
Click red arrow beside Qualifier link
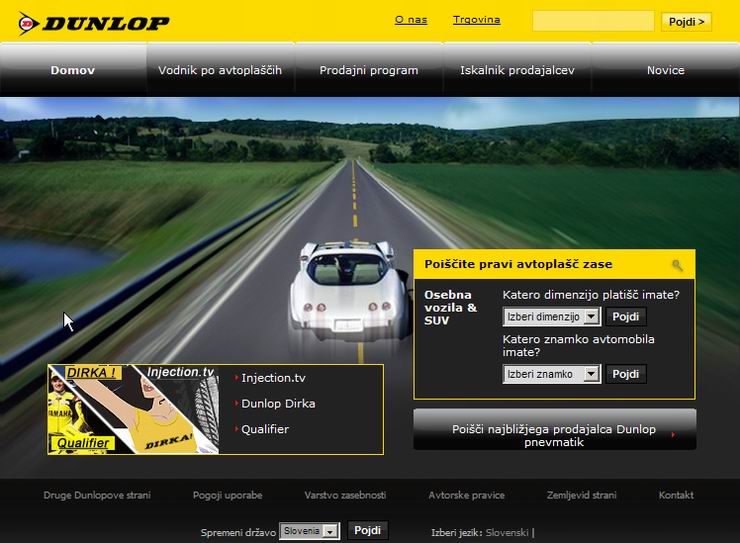[236, 428]
